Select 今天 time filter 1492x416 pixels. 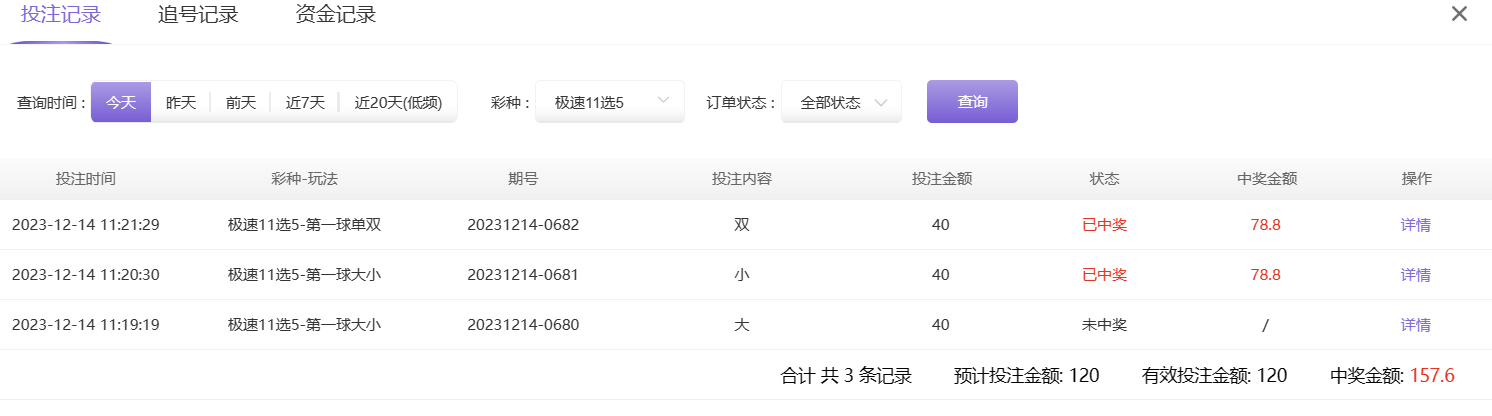click(121, 102)
